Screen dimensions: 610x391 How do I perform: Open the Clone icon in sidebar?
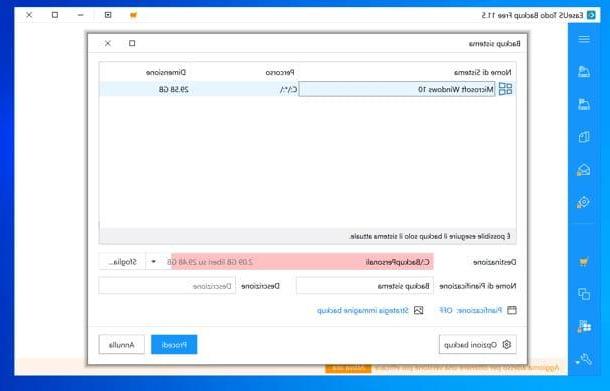(x=584, y=294)
